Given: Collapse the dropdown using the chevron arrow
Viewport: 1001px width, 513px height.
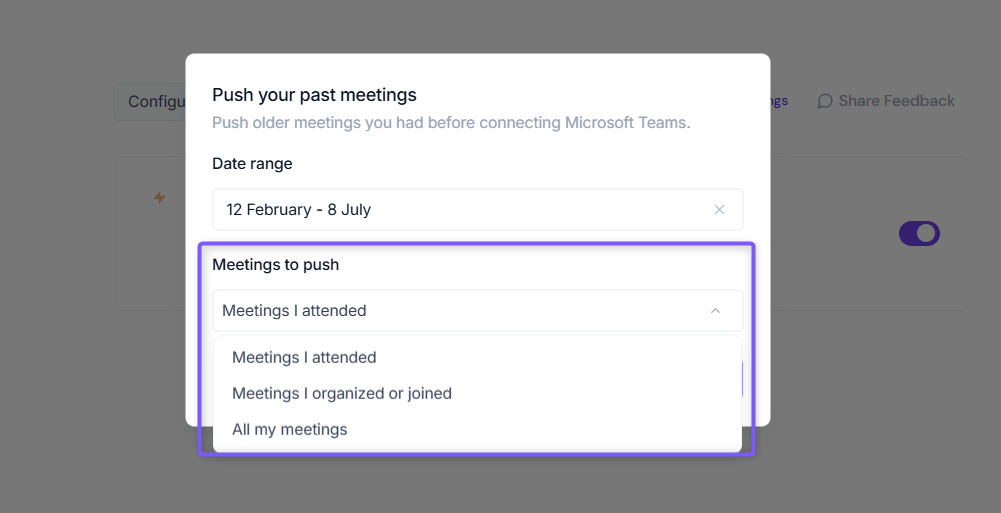Looking at the screenshot, I should click(715, 311).
